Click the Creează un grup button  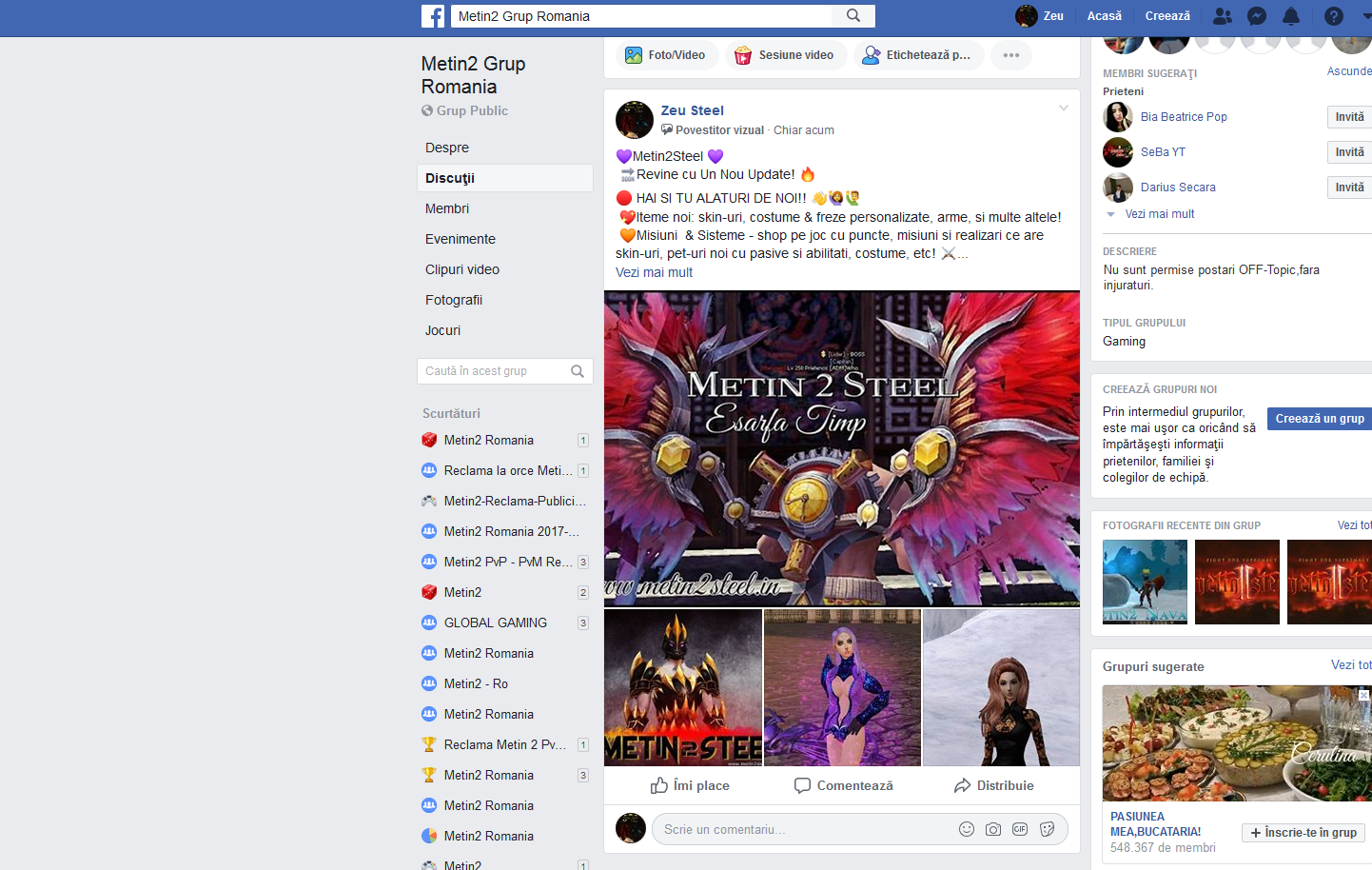tap(1320, 419)
